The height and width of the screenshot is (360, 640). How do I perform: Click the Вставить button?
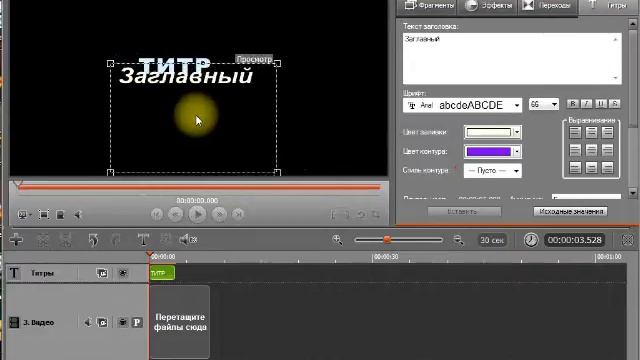(464, 211)
